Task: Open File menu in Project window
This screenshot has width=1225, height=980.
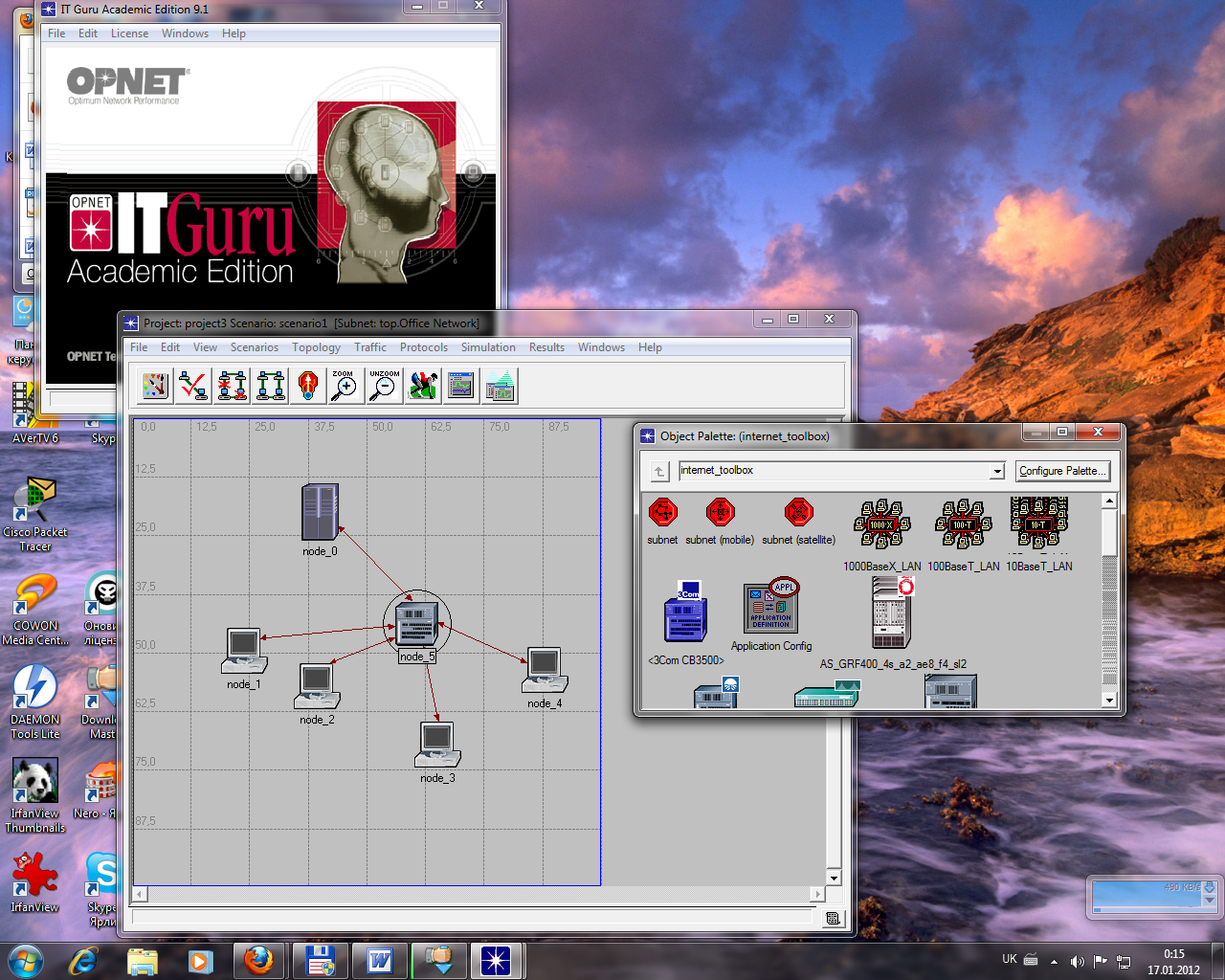Action: click(x=139, y=347)
